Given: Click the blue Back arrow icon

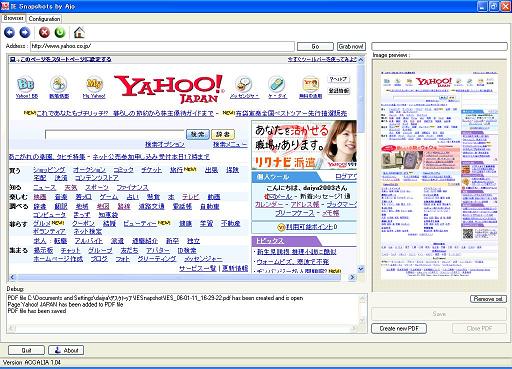Looking at the screenshot, I should pos(9,32).
